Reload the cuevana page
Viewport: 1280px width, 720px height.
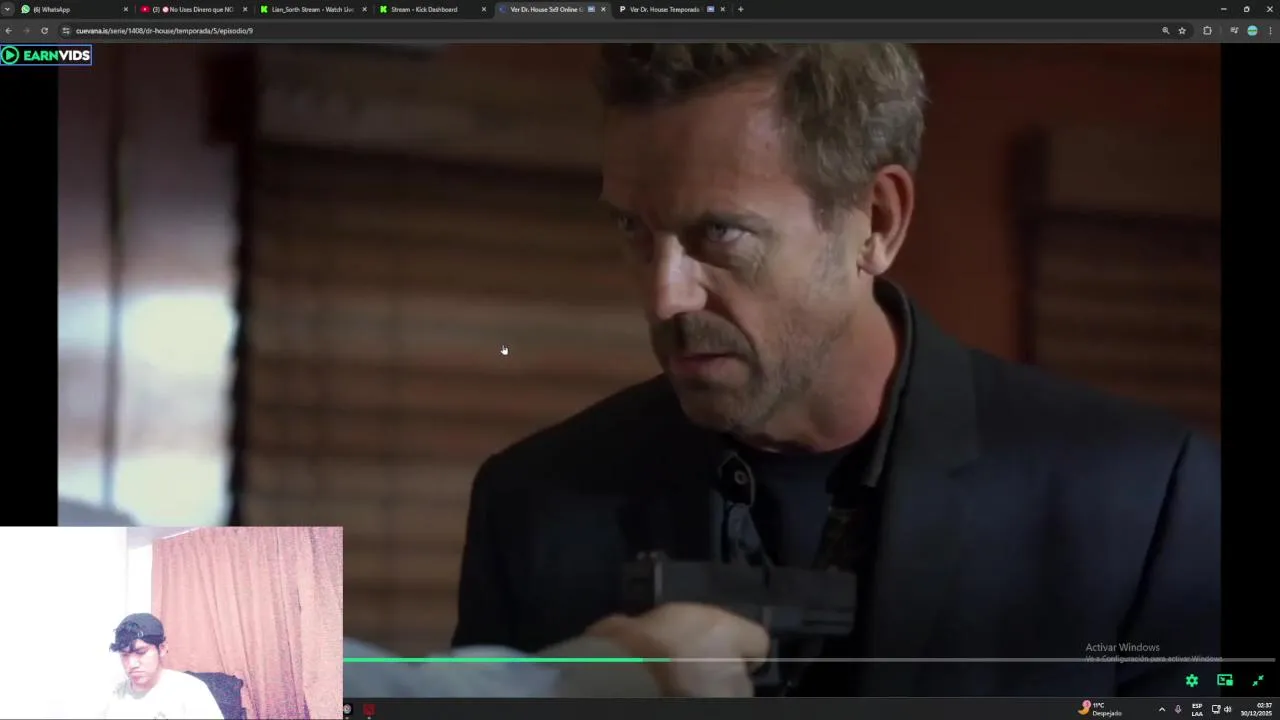44,31
